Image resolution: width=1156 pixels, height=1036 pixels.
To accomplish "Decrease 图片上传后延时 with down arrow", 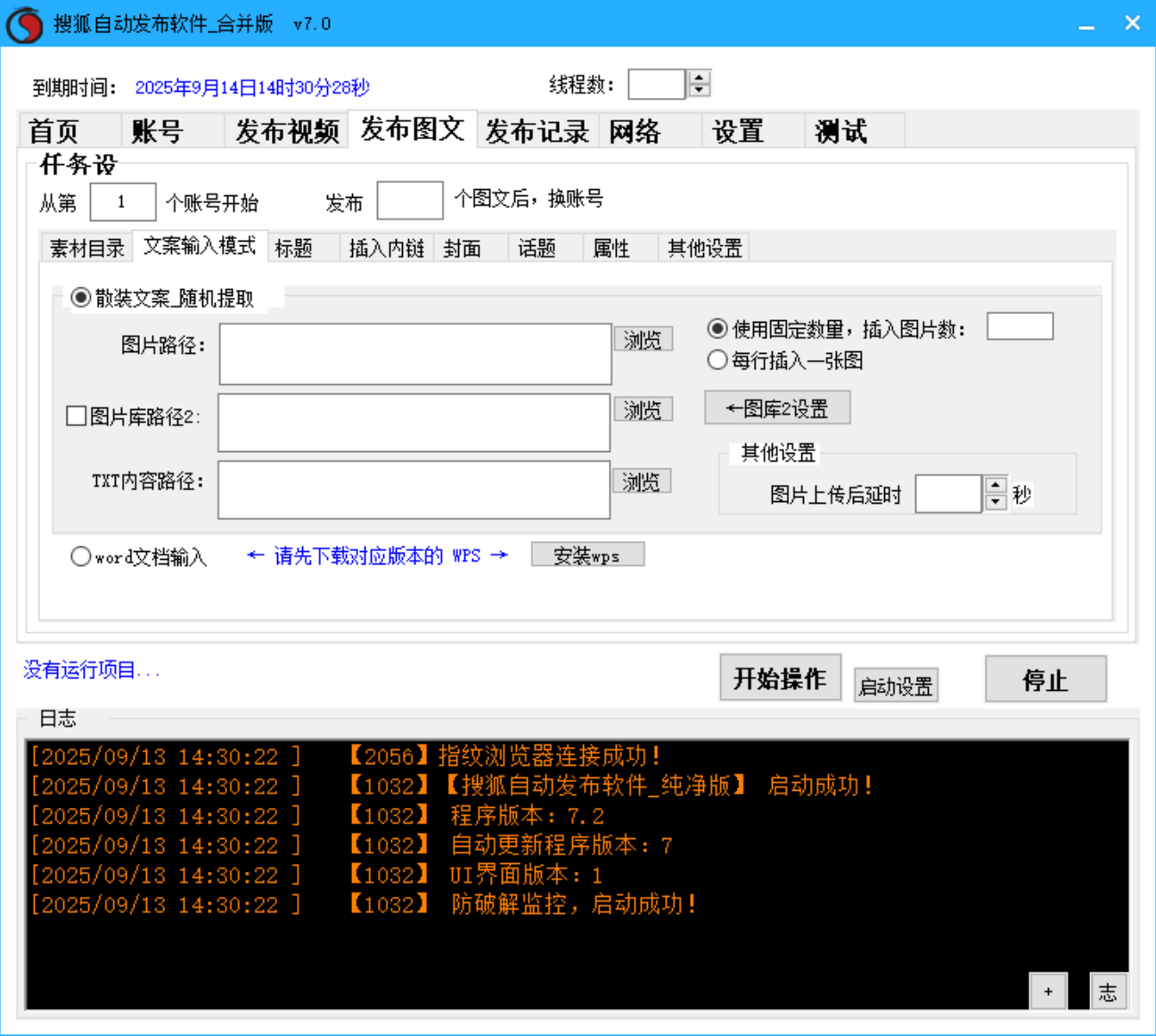I will point(996,501).
